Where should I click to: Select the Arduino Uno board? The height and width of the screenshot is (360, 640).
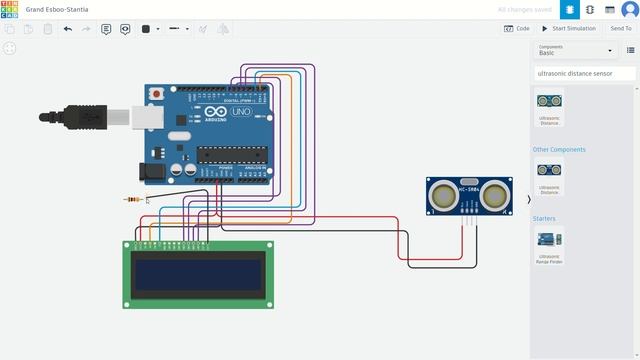coord(209,135)
